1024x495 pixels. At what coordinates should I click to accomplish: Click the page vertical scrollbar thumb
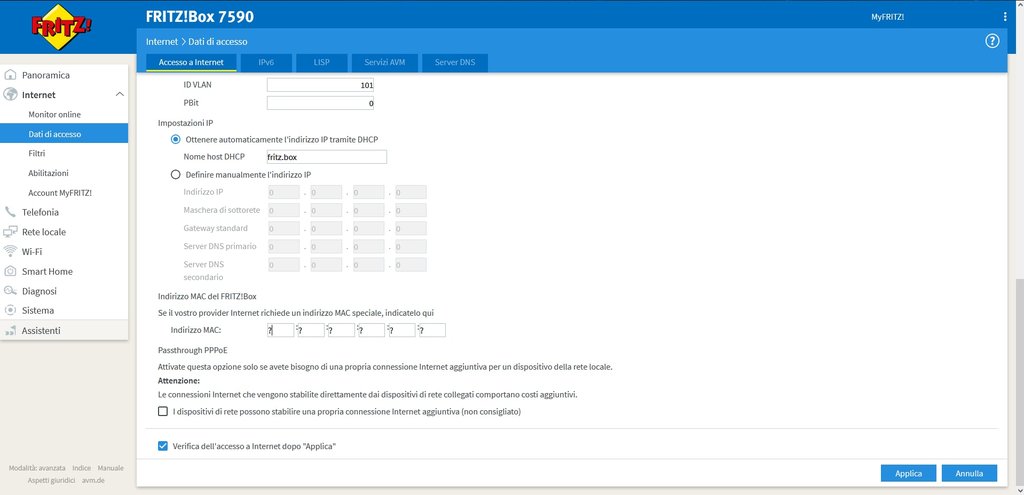point(1019,384)
